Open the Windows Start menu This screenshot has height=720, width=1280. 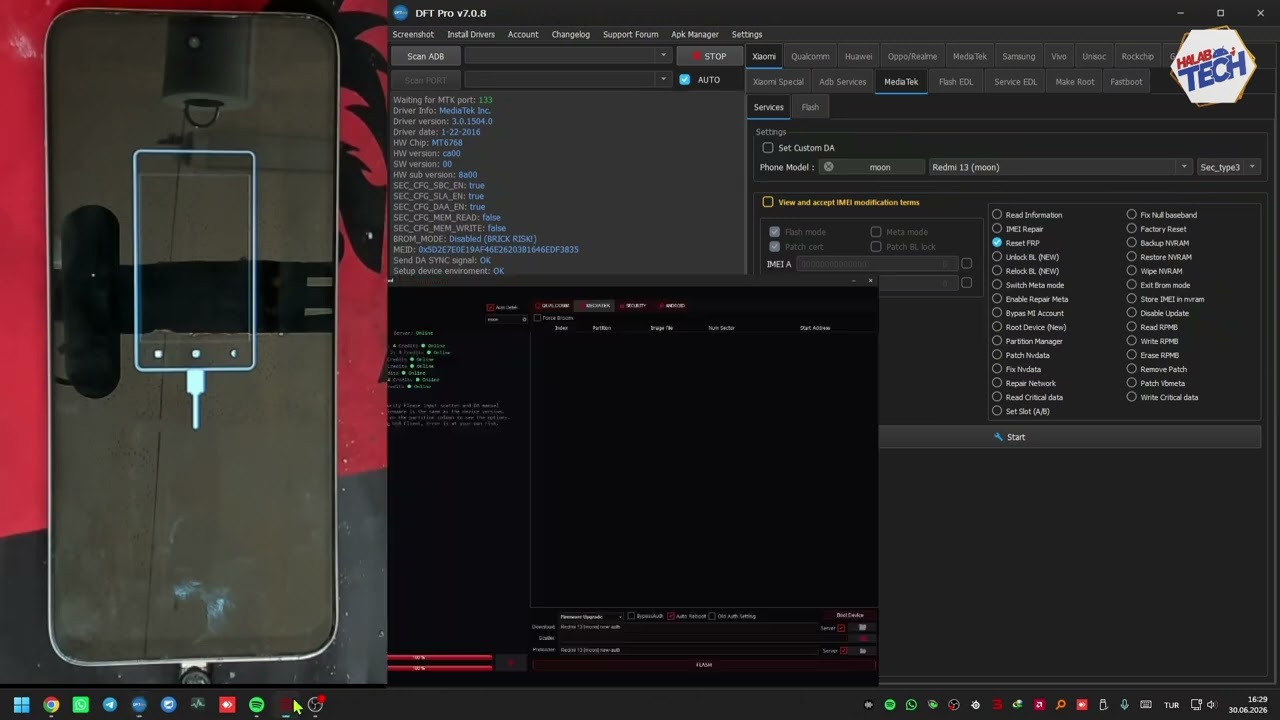pos(21,705)
